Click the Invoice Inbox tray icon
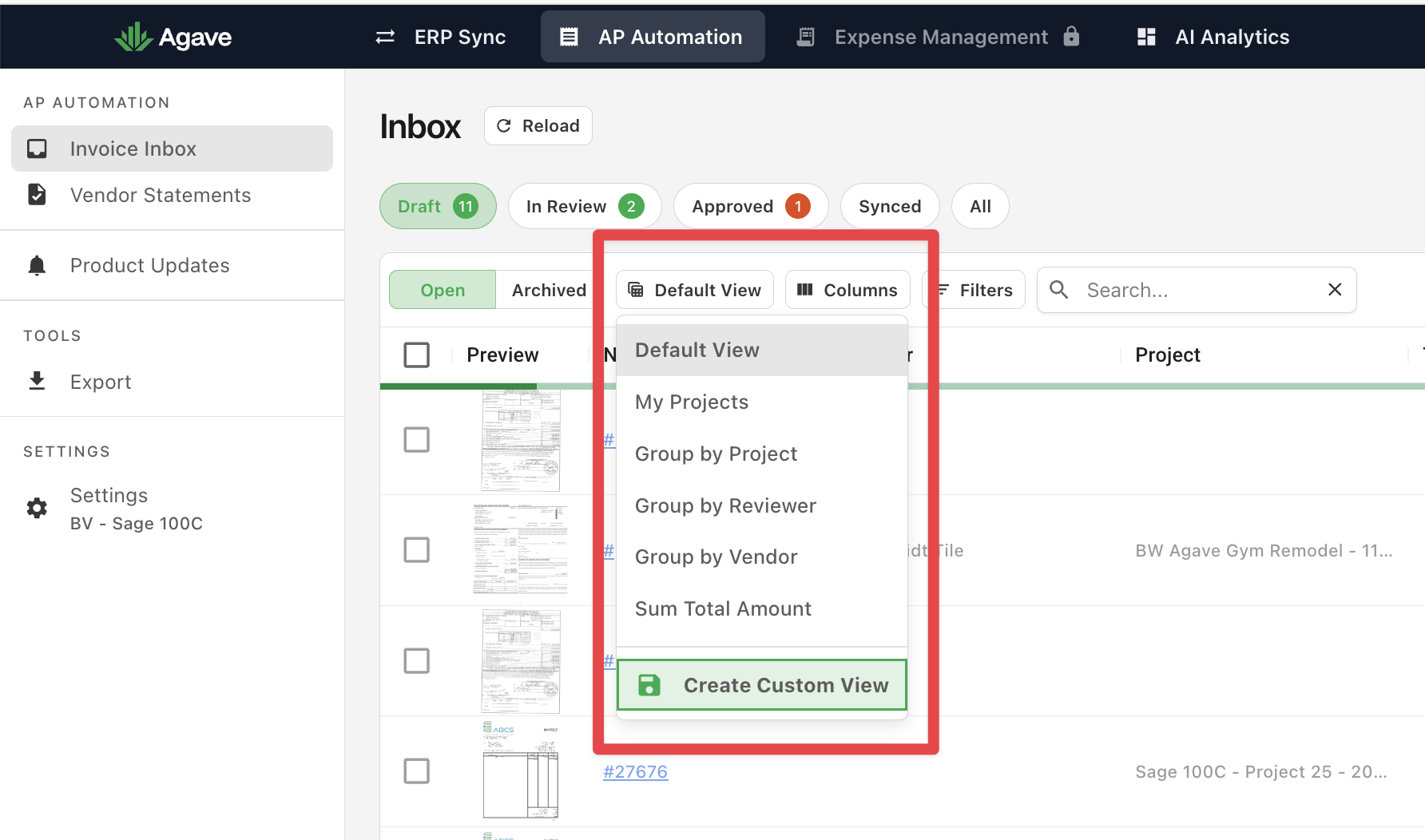Viewport: 1425px width, 840px height. coord(37,149)
